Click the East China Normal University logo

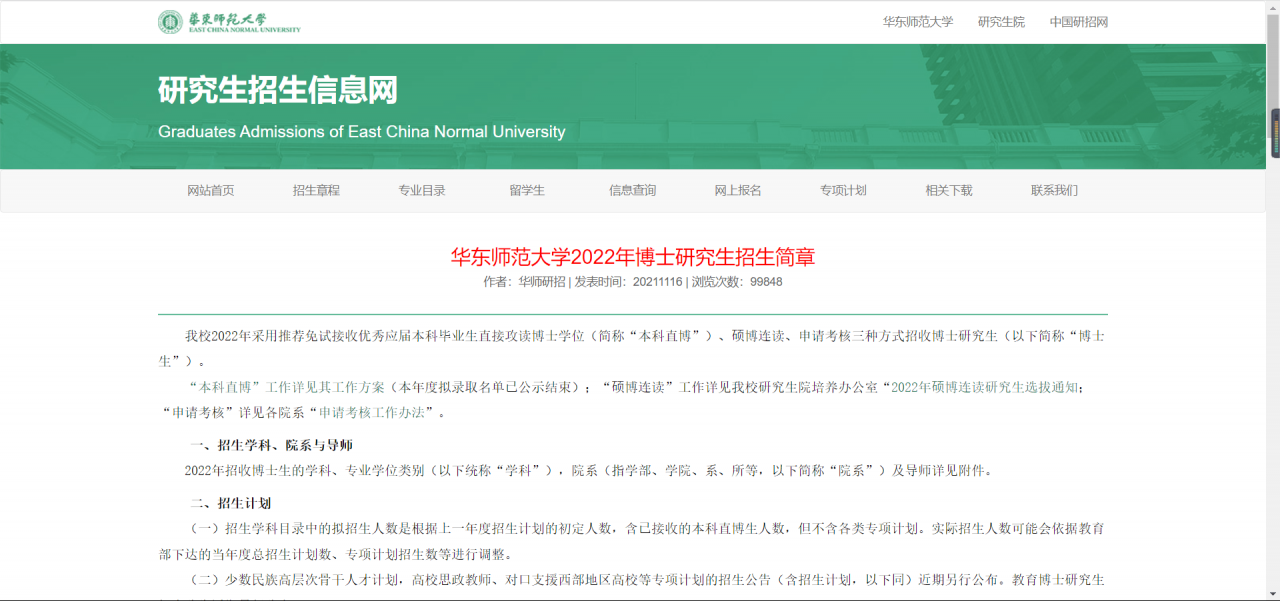point(229,22)
